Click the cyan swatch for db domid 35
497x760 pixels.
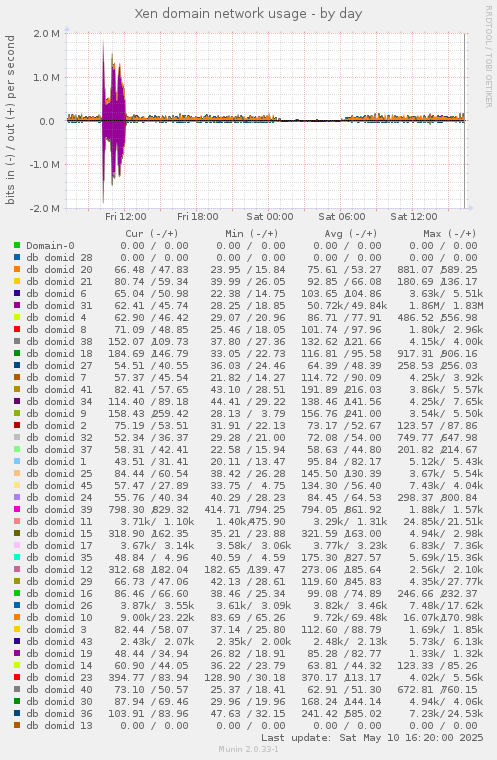17,557
